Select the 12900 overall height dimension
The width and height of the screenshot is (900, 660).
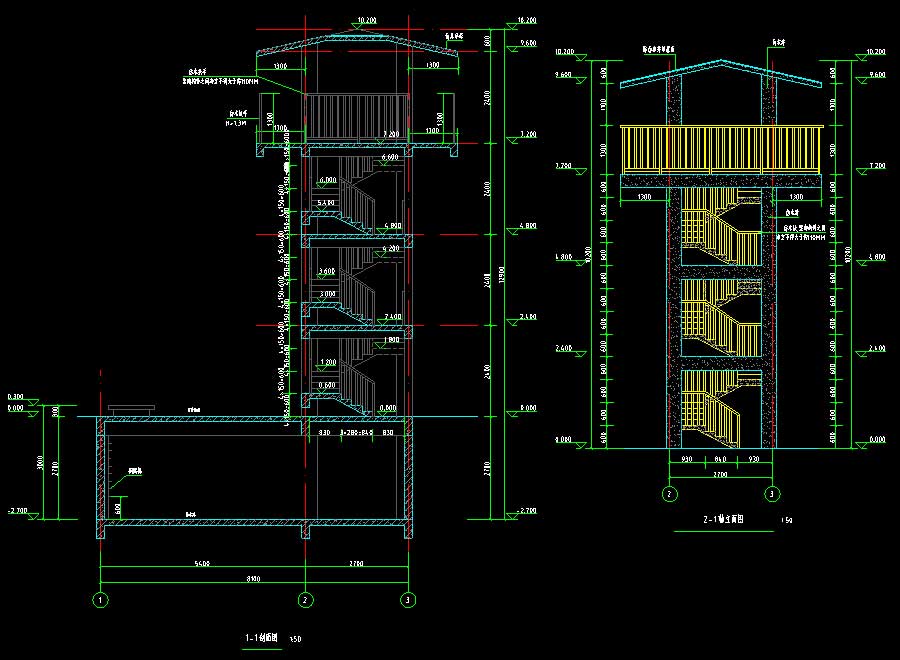pos(502,274)
